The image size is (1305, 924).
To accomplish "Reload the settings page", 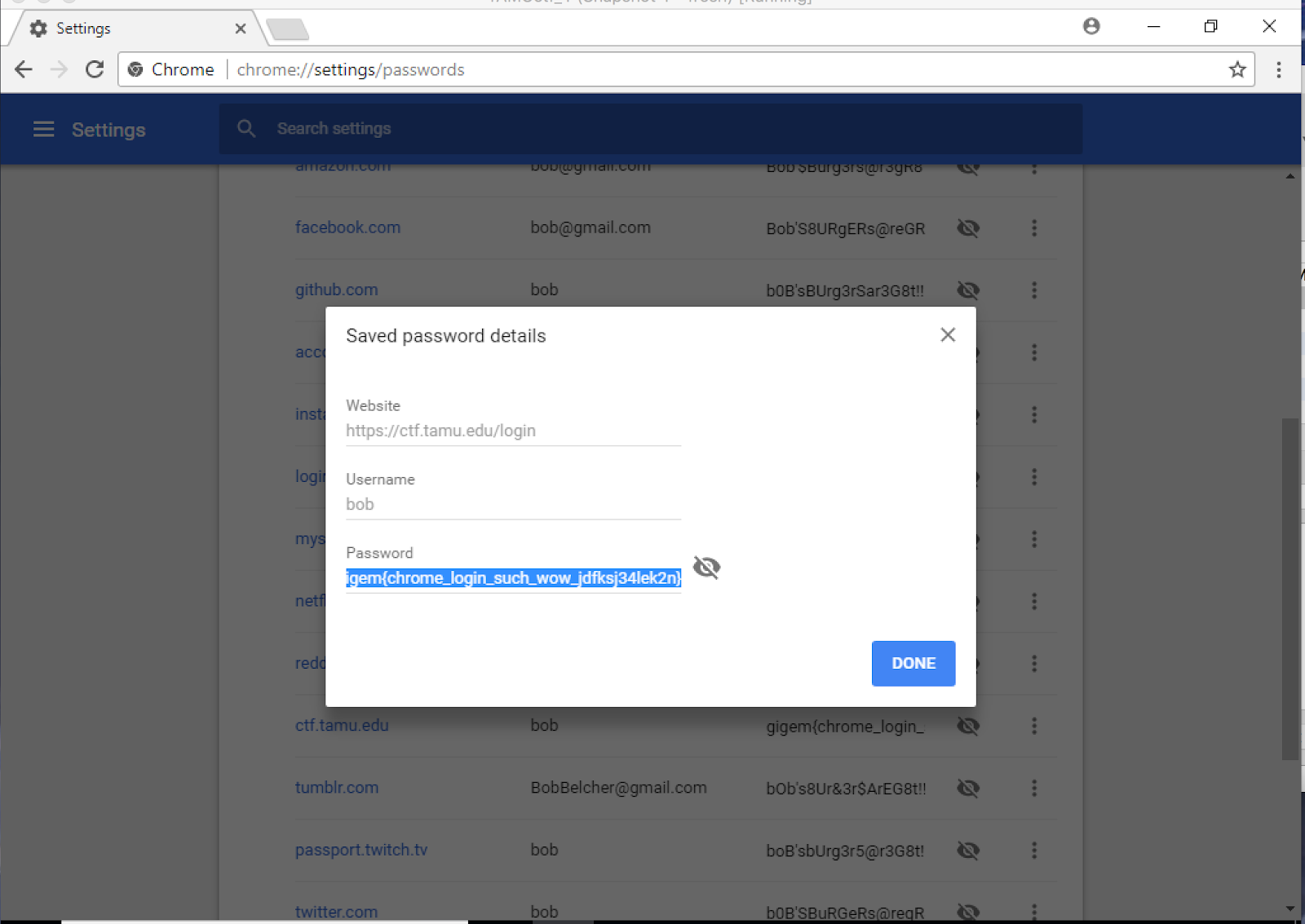I will (95, 69).
